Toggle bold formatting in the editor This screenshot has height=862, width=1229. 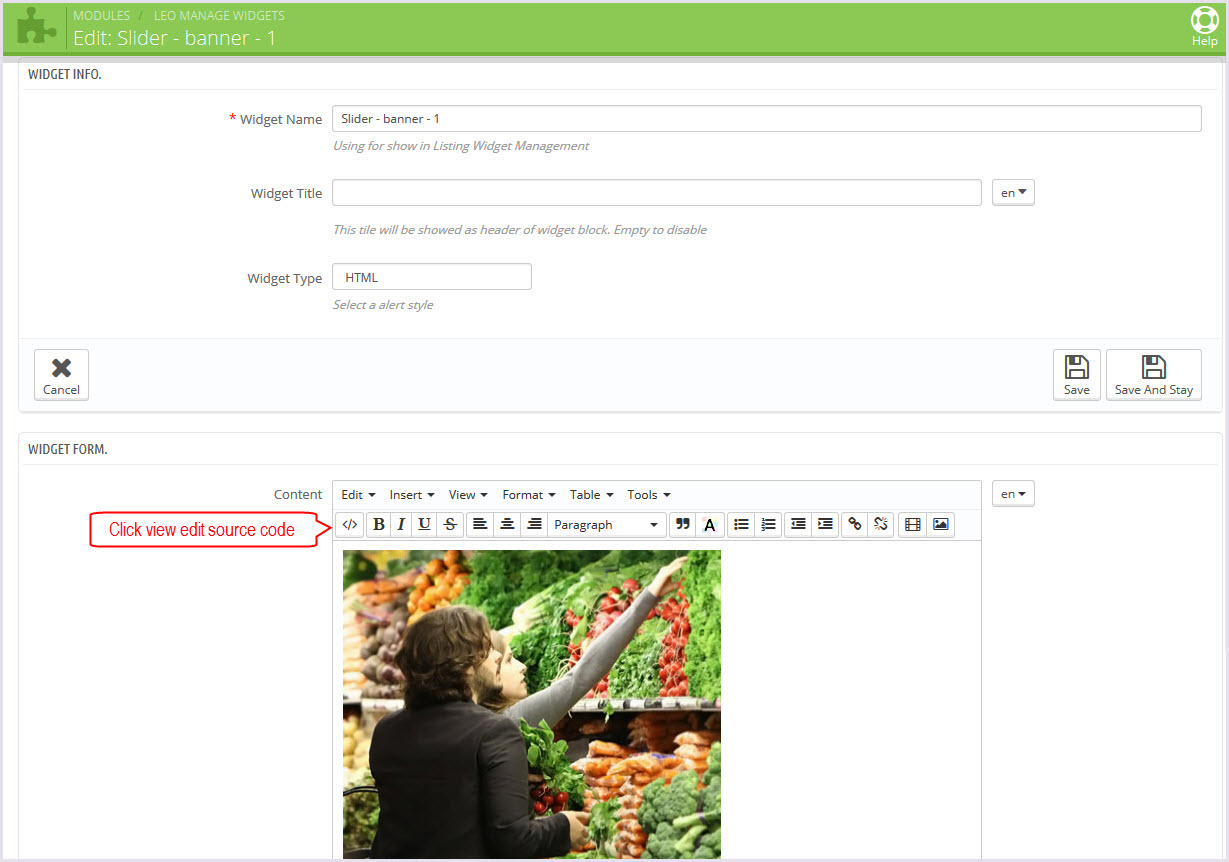pyautogui.click(x=379, y=524)
